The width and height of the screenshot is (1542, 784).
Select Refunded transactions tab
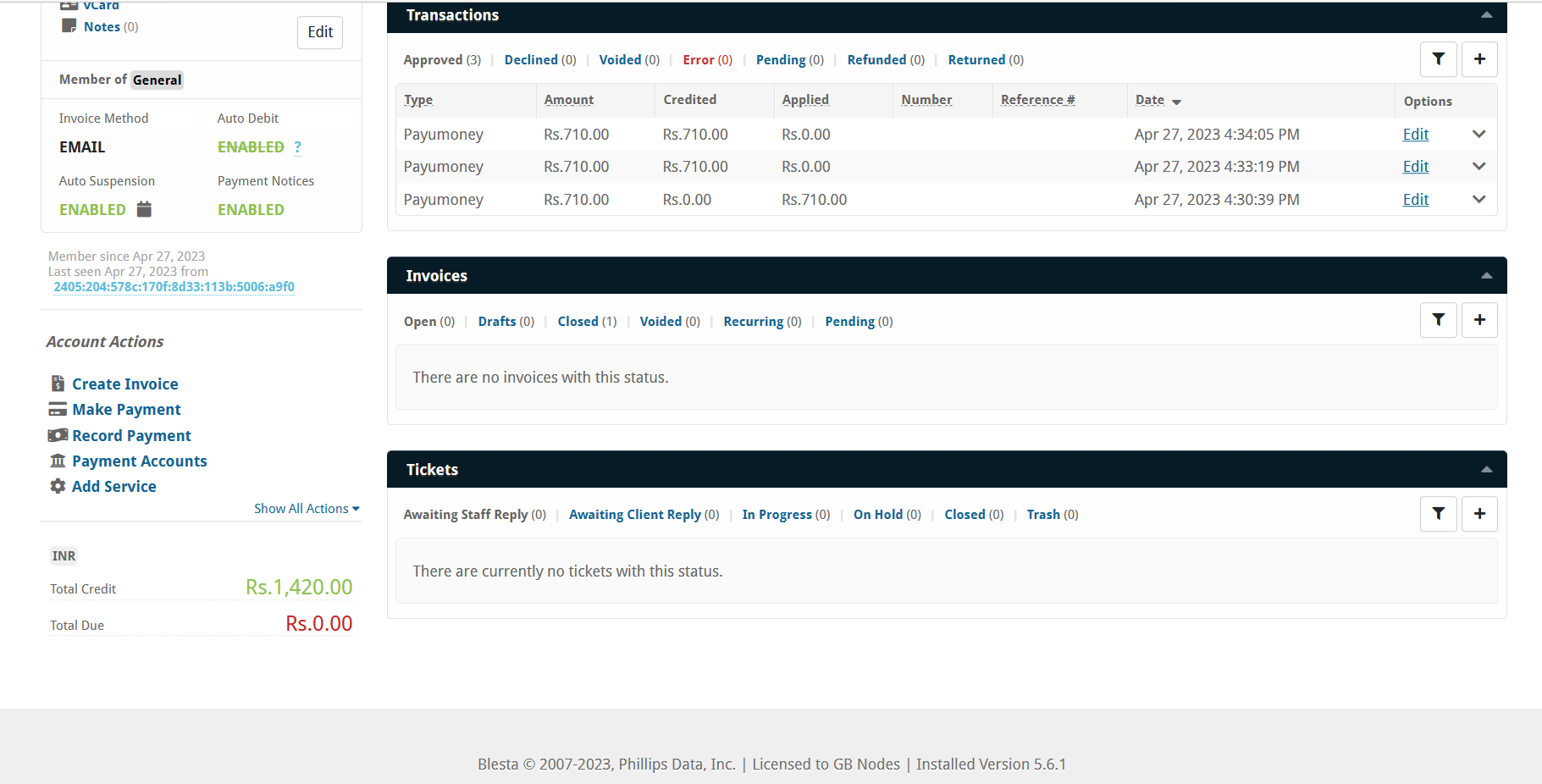coord(886,60)
